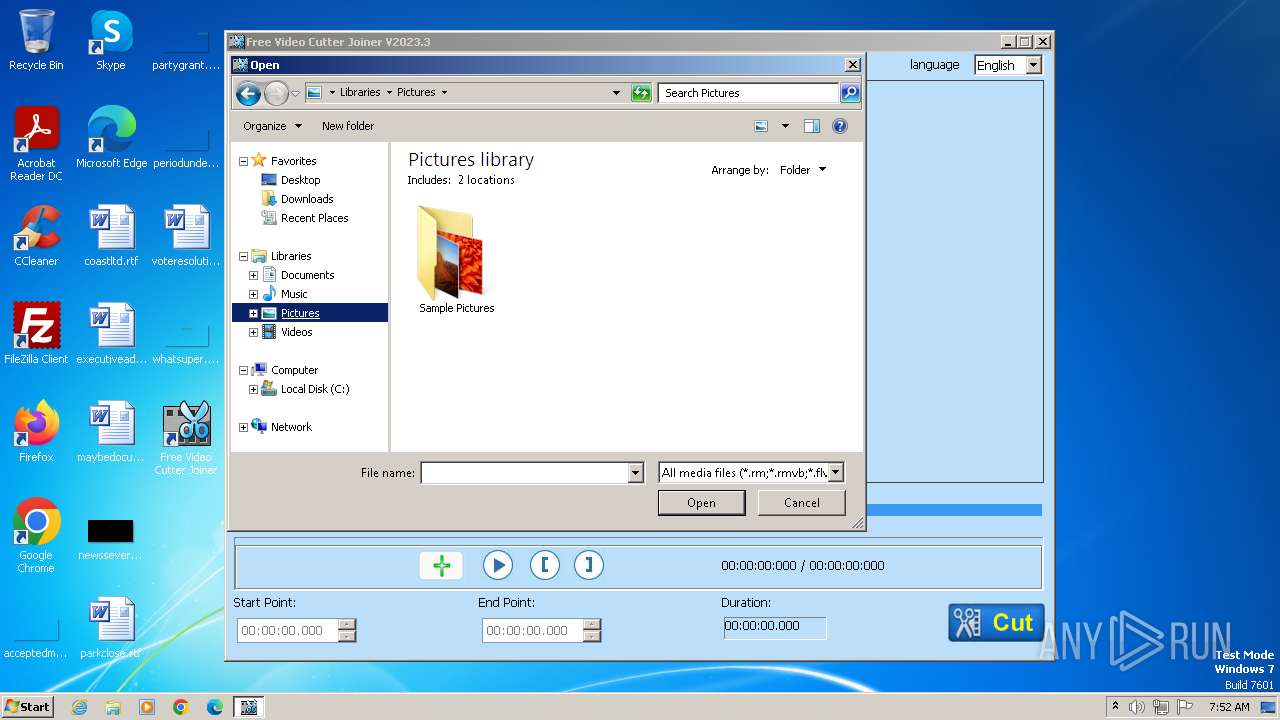Add a video file with the green plus
The width and height of the screenshot is (1280, 720).
(441, 565)
